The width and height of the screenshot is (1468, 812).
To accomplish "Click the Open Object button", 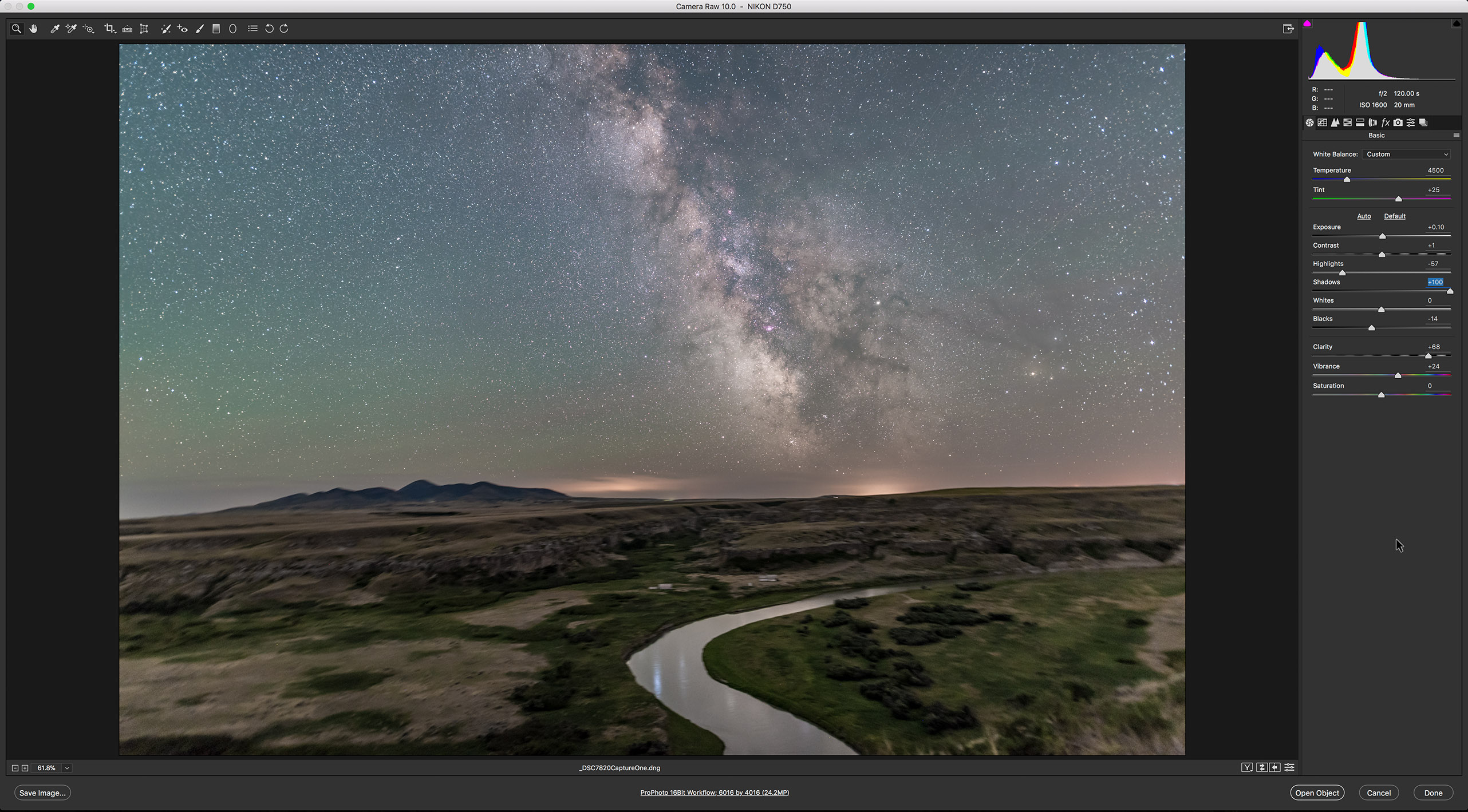I will (x=1317, y=793).
